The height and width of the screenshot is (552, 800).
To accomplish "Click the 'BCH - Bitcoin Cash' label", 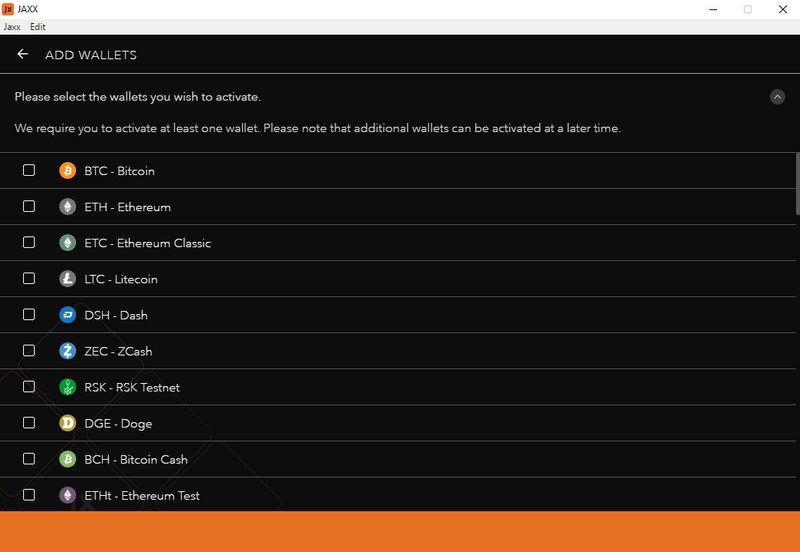I will (x=136, y=460).
